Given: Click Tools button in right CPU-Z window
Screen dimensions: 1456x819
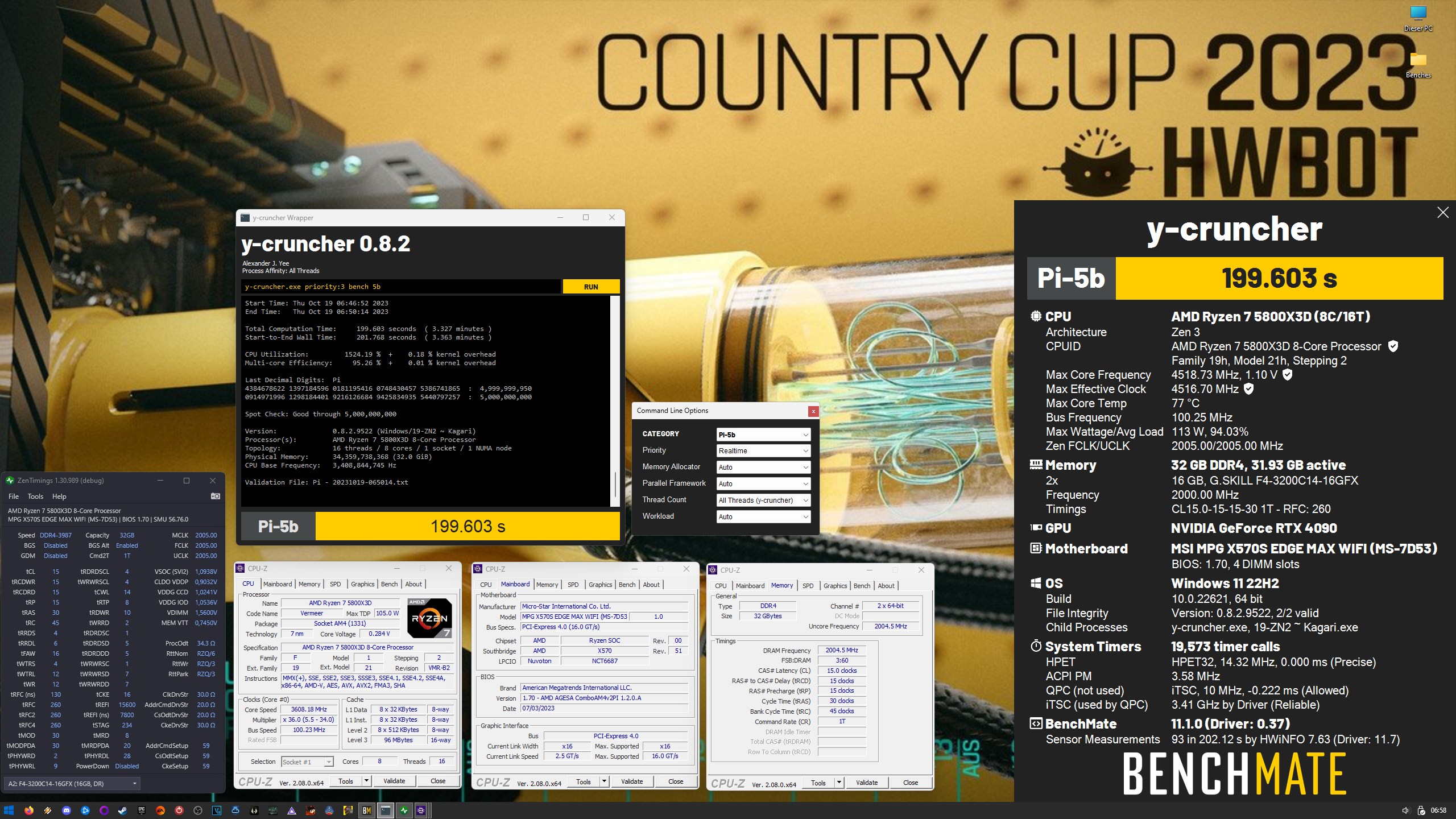Looking at the screenshot, I should click(818, 783).
